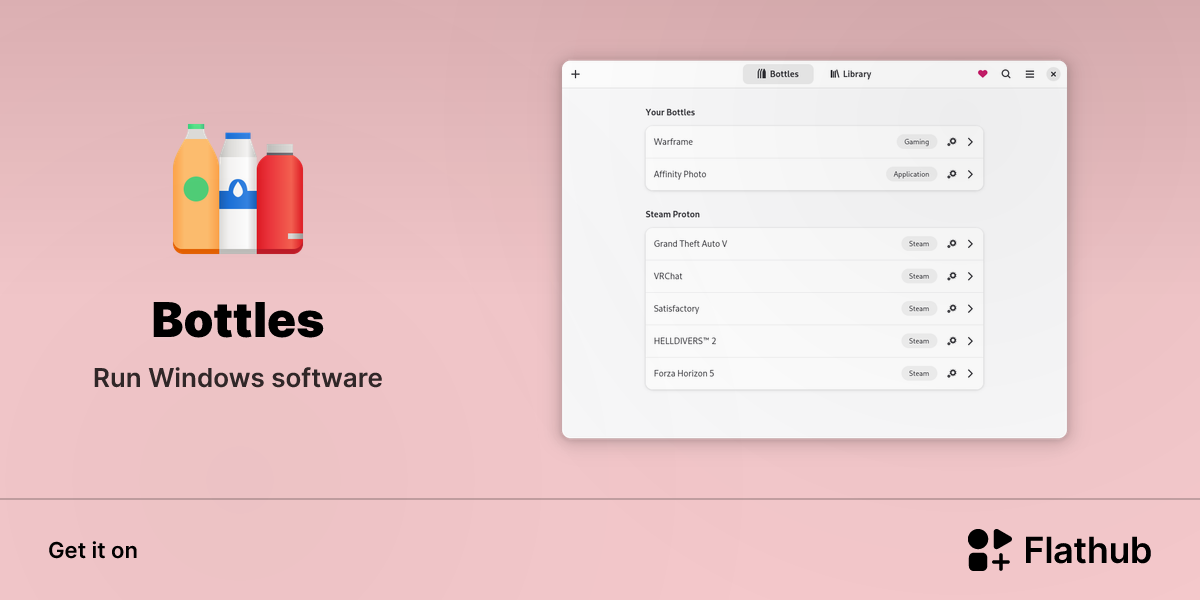1200x600 pixels.
Task: Select the Steam tag in the Forza Horizon 5 row
Action: coord(919,374)
